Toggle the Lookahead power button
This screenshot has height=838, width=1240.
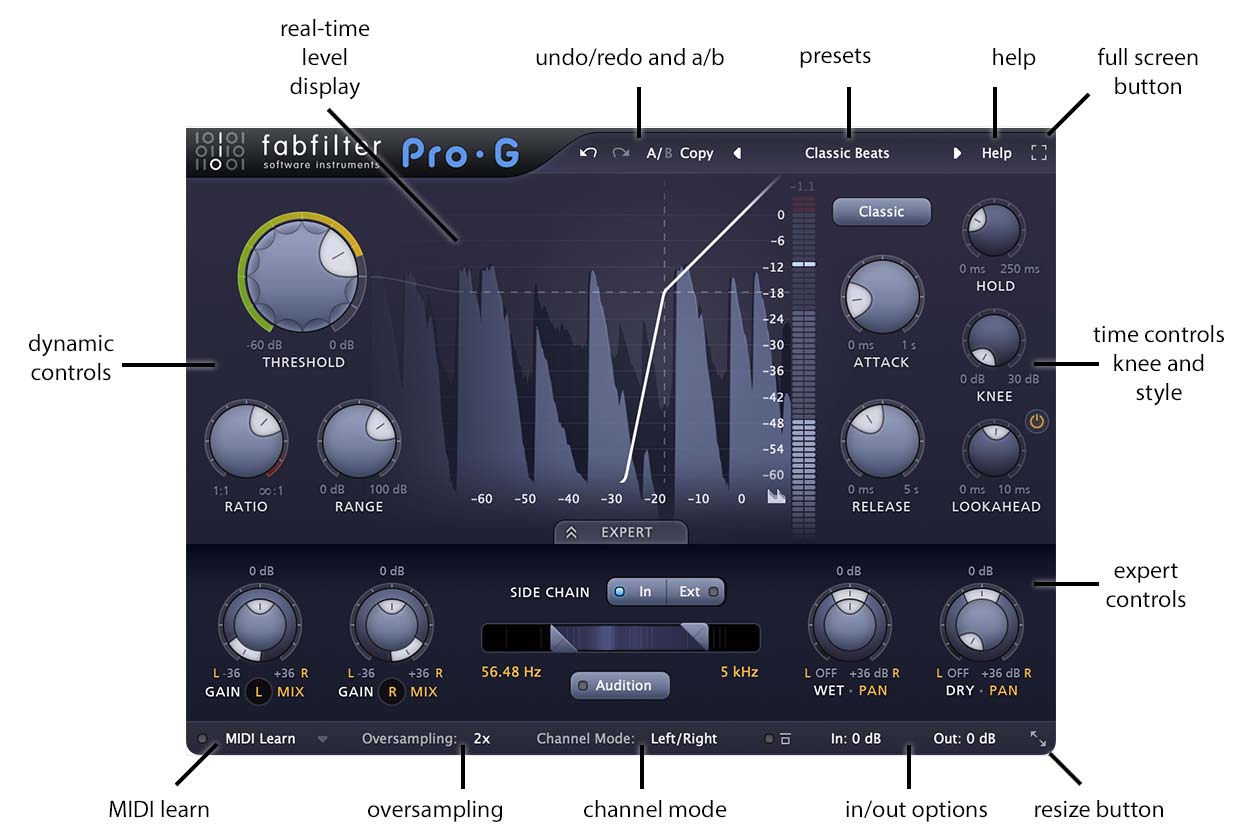[1037, 422]
